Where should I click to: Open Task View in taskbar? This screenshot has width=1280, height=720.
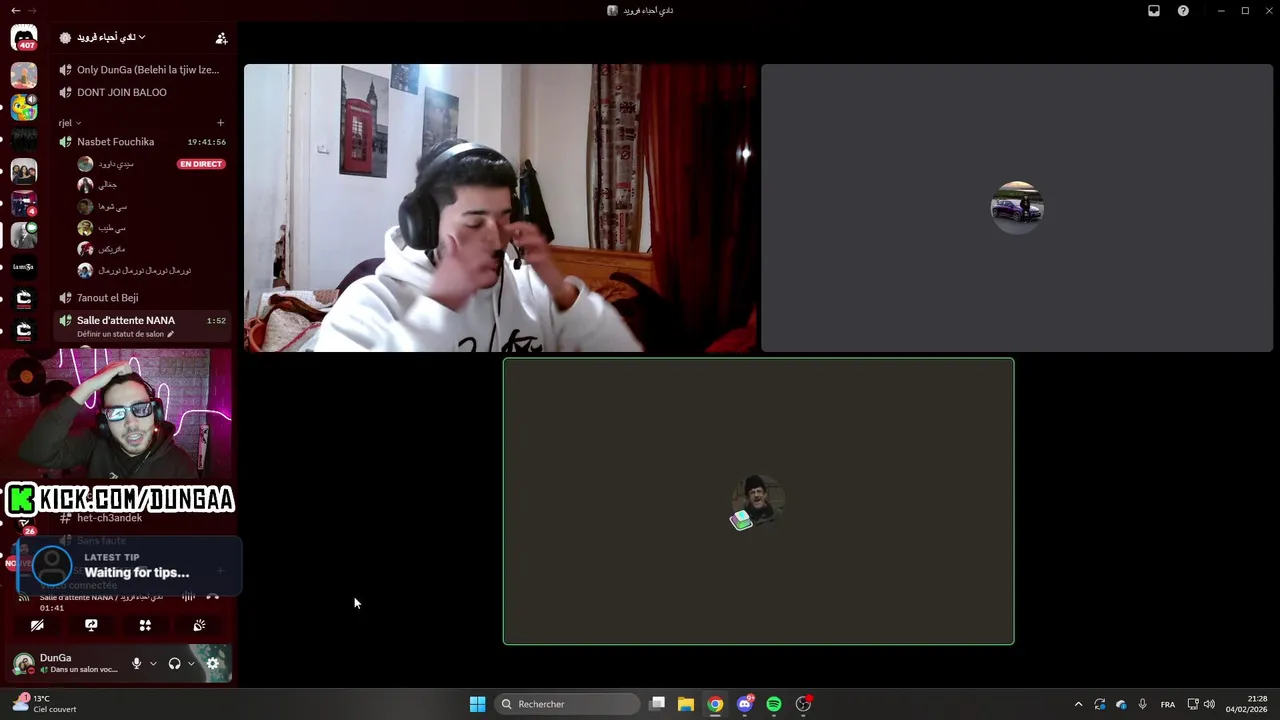657,704
